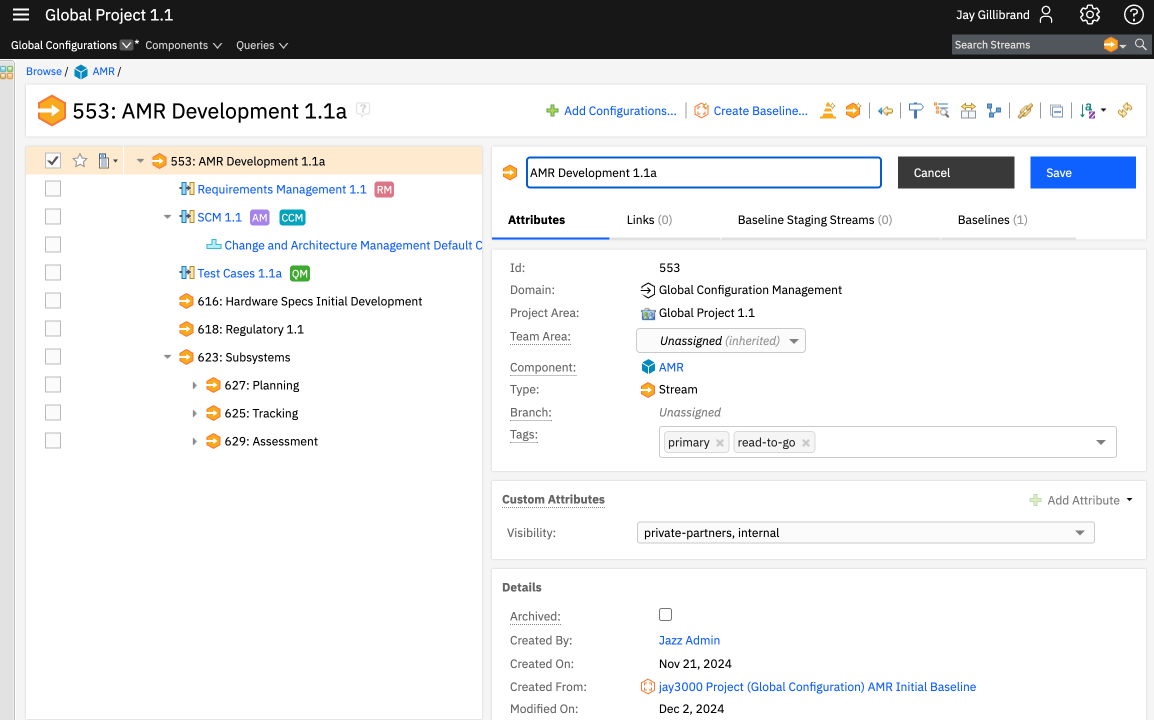This screenshot has width=1154, height=720.
Task: Switch to the Attributes tab
Action: pyautogui.click(x=537, y=219)
